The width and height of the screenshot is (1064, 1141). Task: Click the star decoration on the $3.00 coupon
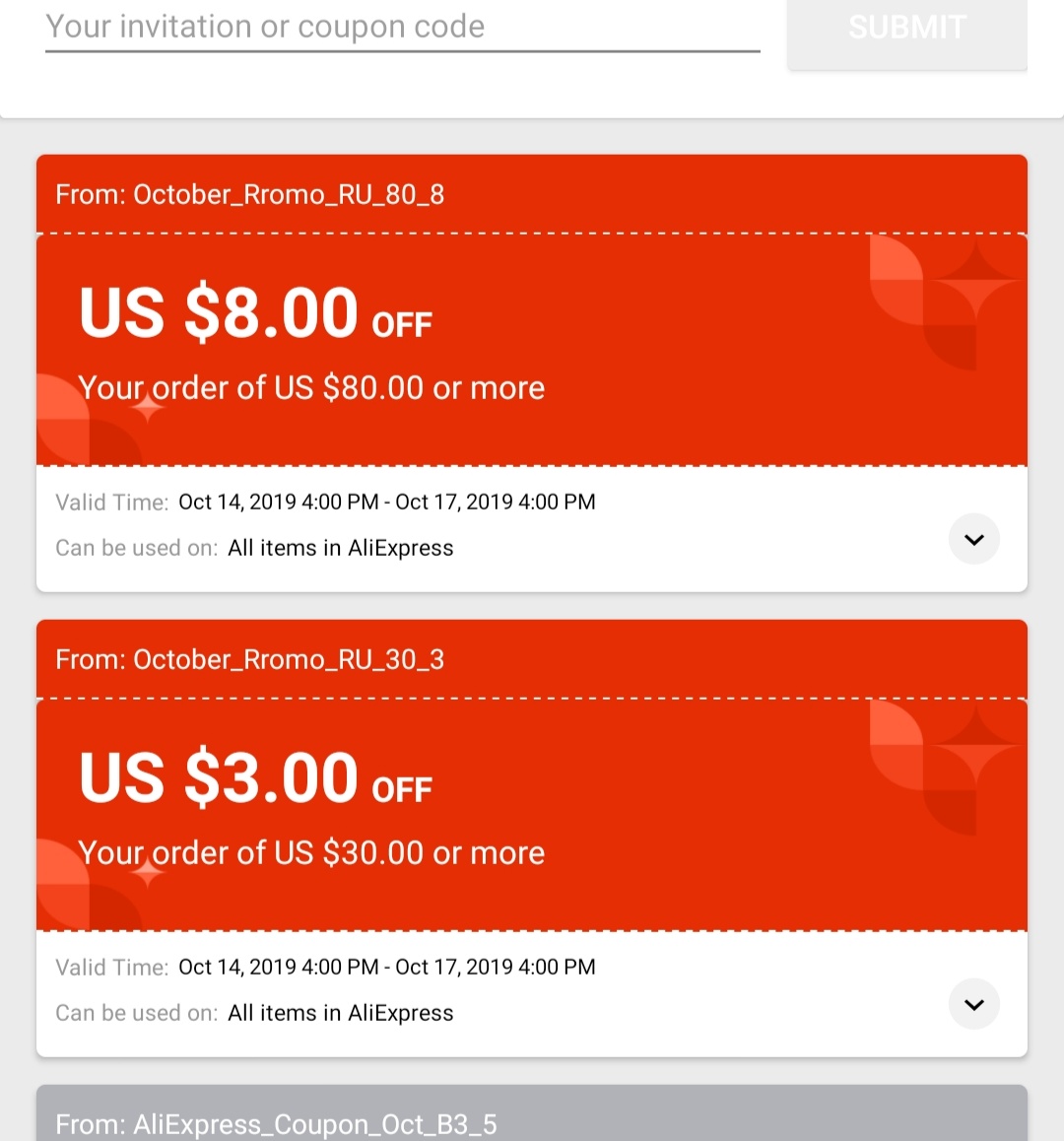(x=975, y=745)
